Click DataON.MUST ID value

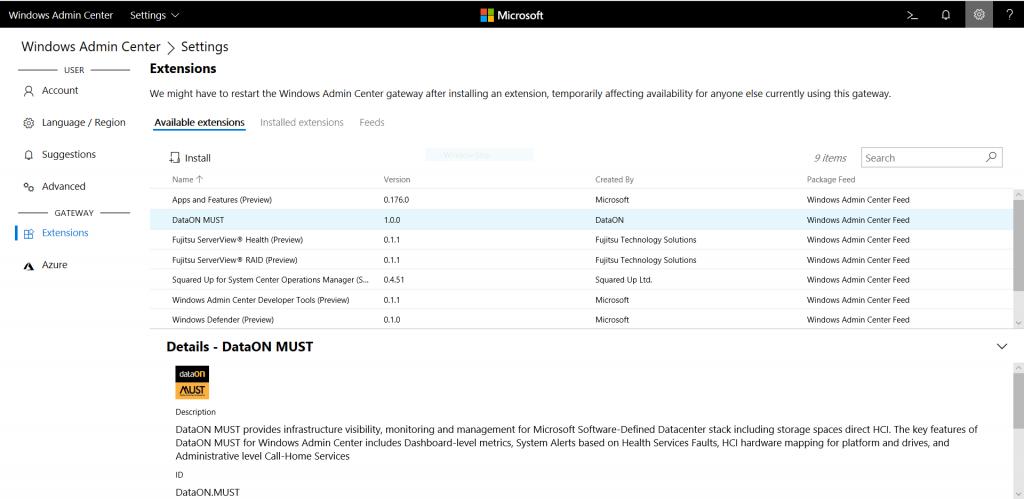207,492
